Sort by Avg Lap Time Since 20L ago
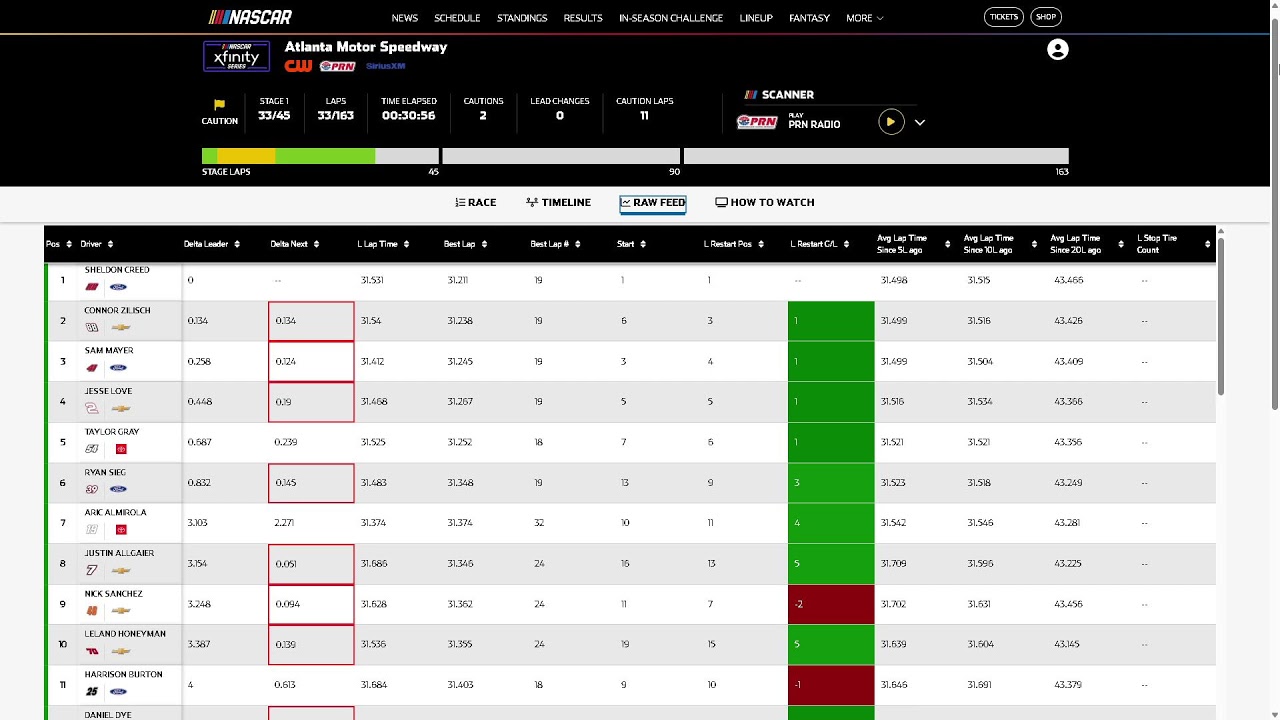1280x720 pixels. (x=1087, y=244)
